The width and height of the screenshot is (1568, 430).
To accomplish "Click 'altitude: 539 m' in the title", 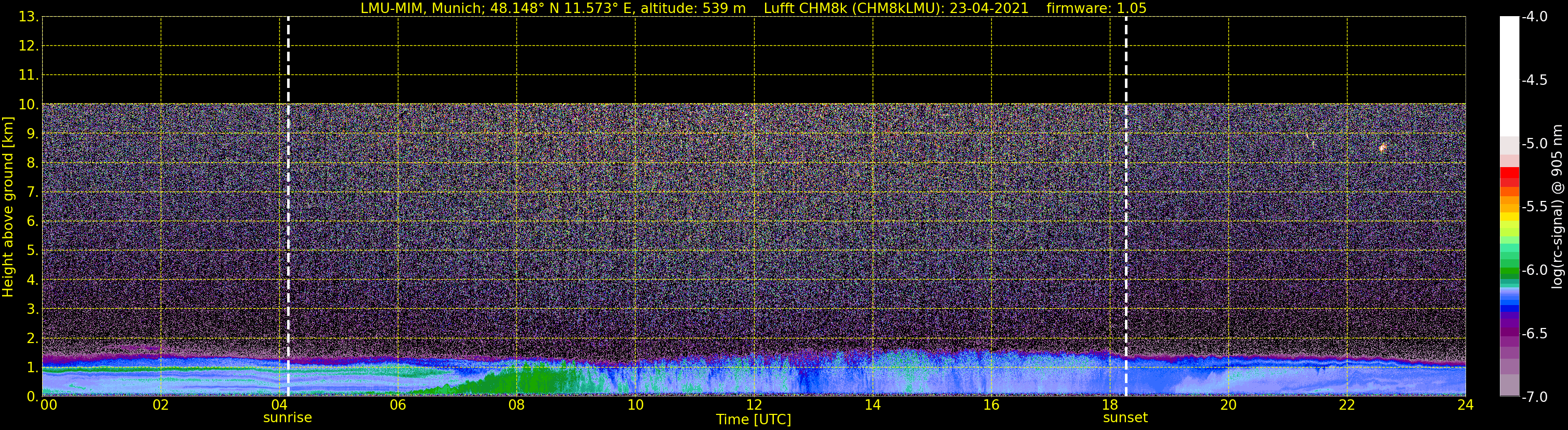I will click(693, 8).
